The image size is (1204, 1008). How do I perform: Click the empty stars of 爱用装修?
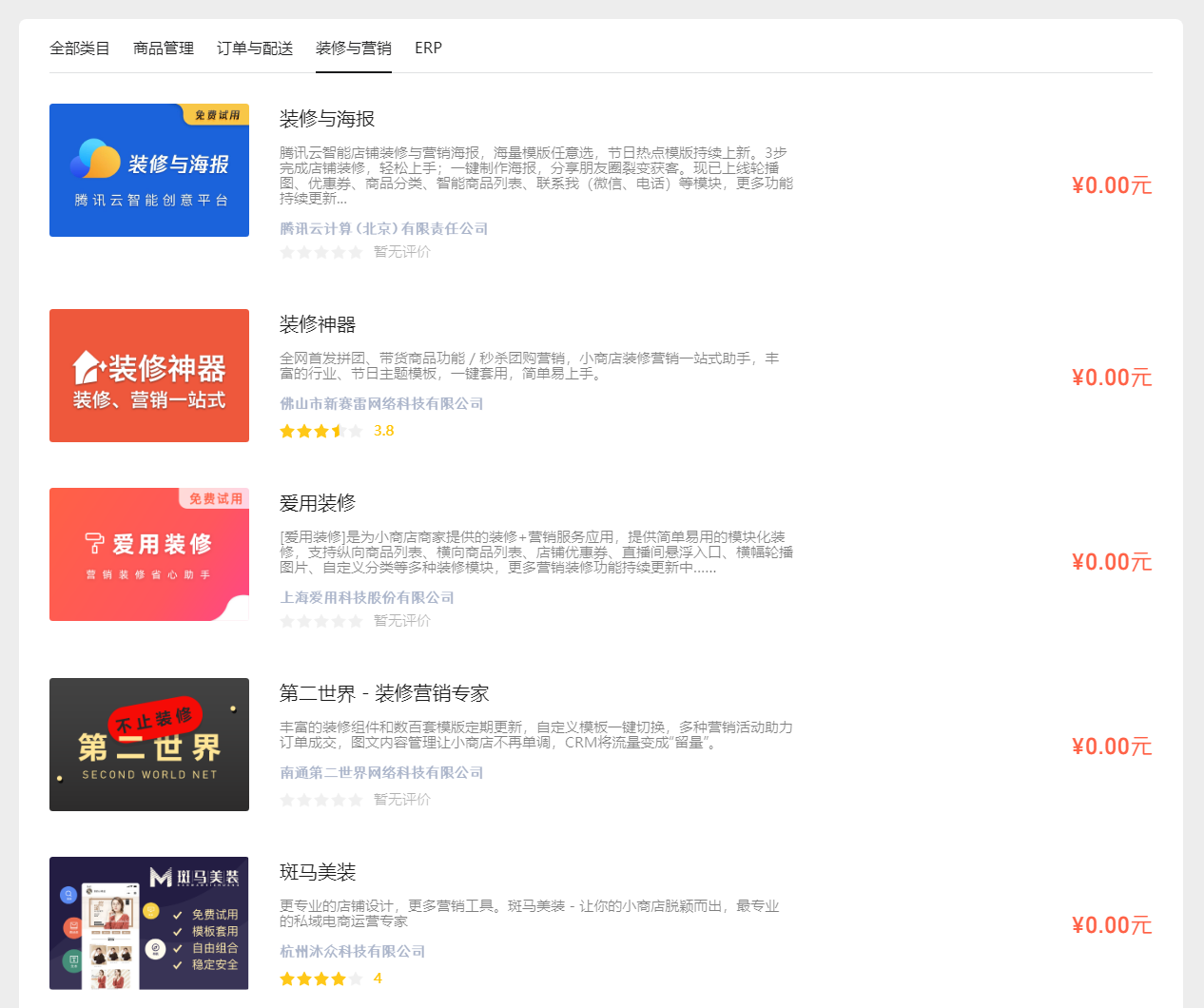[321, 621]
